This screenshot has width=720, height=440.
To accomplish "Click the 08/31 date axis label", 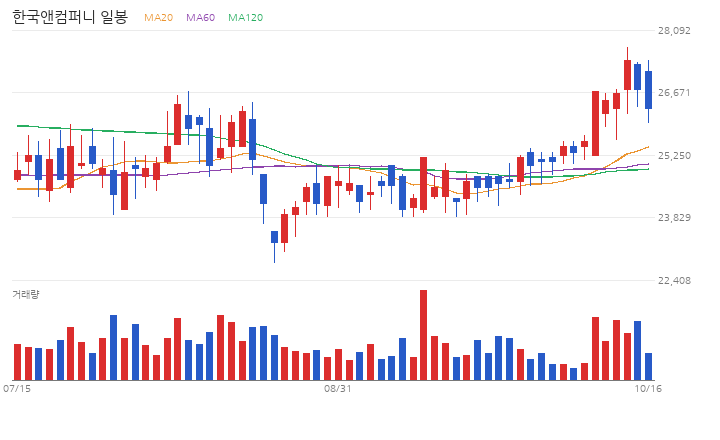I will coord(338,389).
